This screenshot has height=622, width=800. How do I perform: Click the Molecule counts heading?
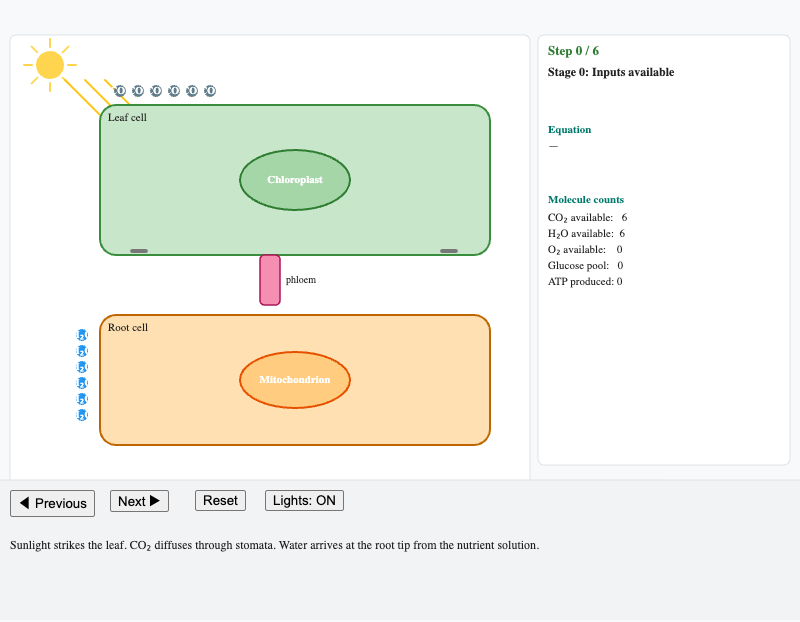pos(586,200)
